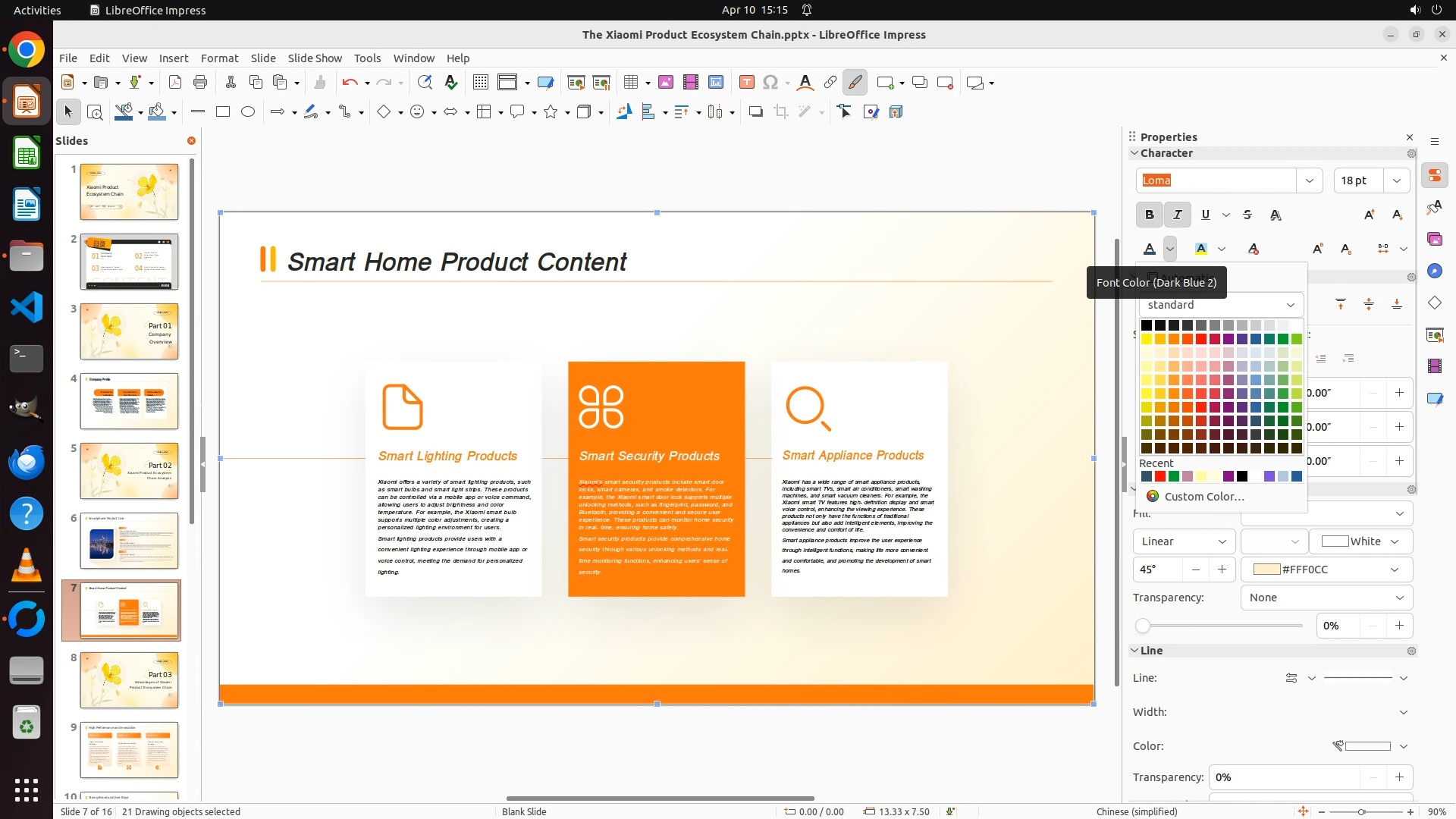Select slide 8 thumbnail
1456x819 pixels.
[x=129, y=680]
